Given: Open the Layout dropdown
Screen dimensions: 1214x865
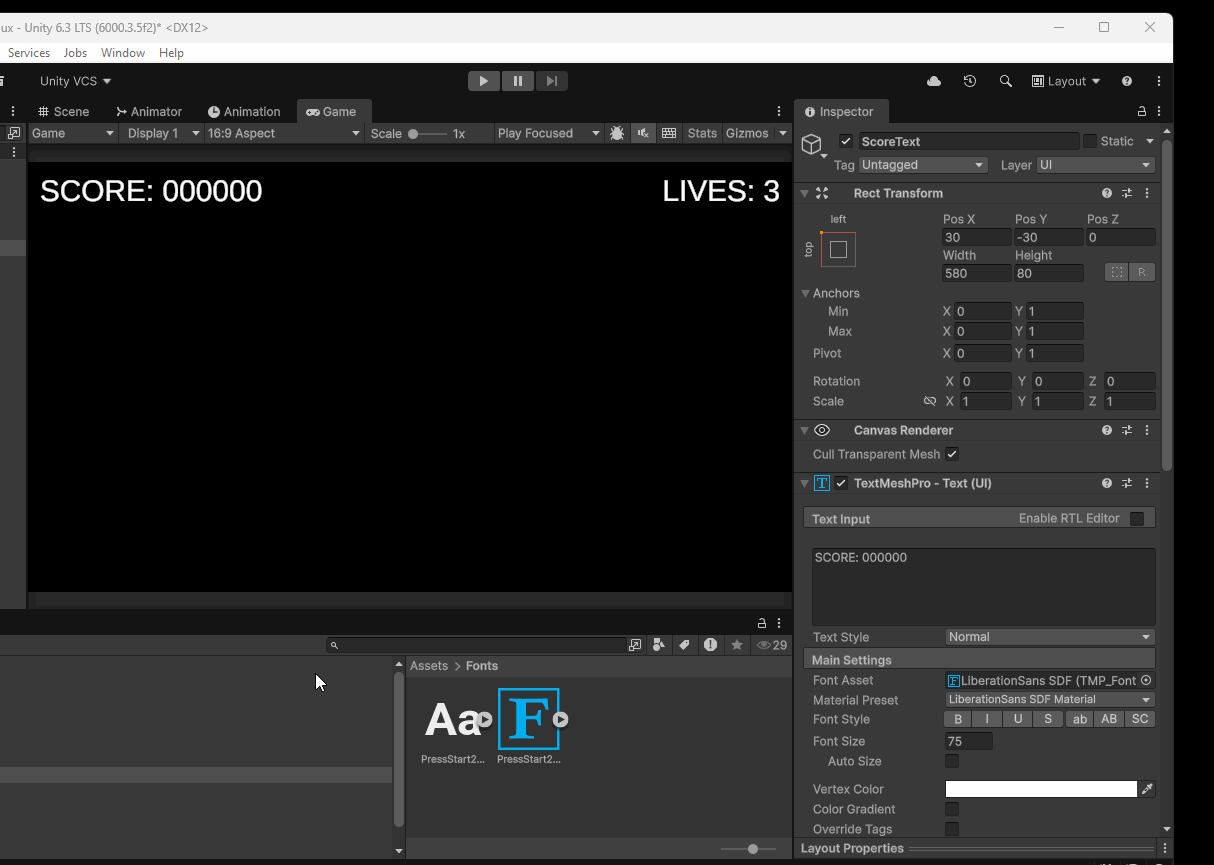Looking at the screenshot, I should (x=1066, y=81).
